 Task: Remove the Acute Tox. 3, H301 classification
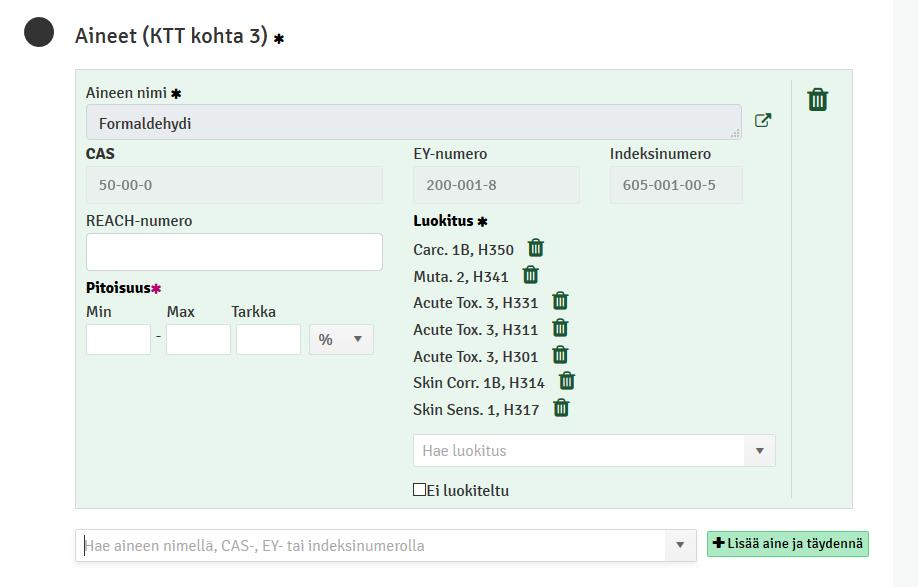[x=560, y=355]
